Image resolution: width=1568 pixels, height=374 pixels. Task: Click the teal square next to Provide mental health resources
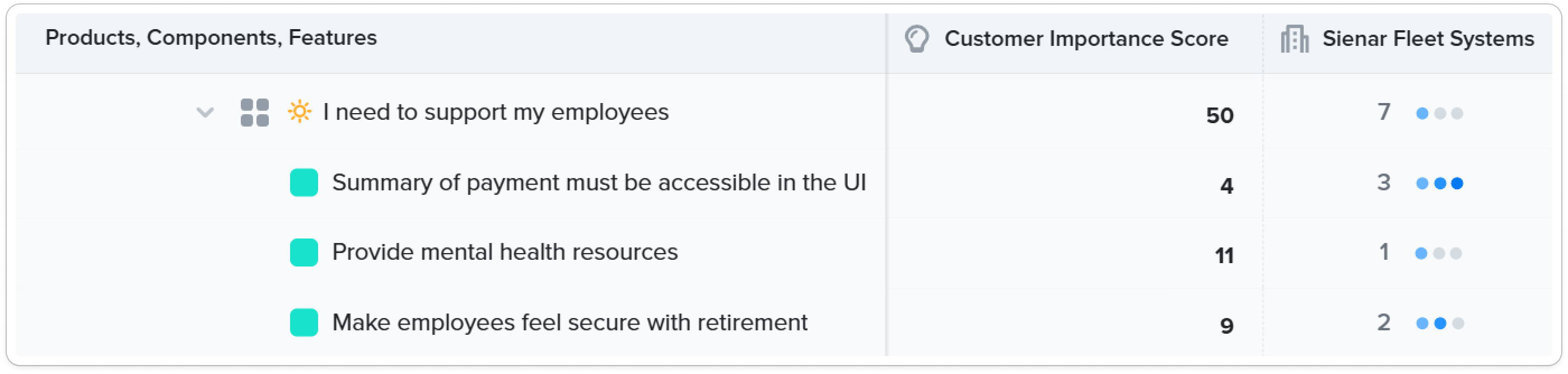(304, 253)
